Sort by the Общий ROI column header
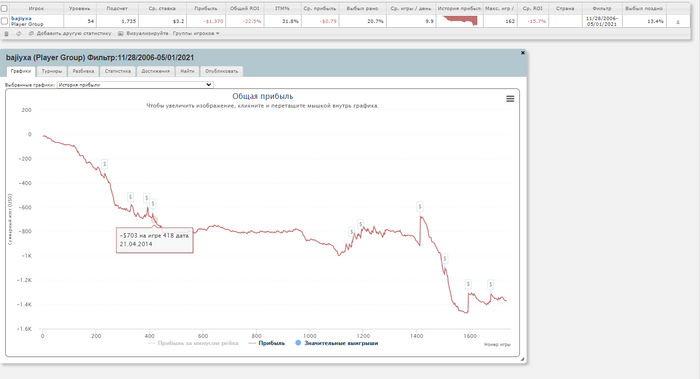700x379 pixels. pyautogui.click(x=245, y=8)
